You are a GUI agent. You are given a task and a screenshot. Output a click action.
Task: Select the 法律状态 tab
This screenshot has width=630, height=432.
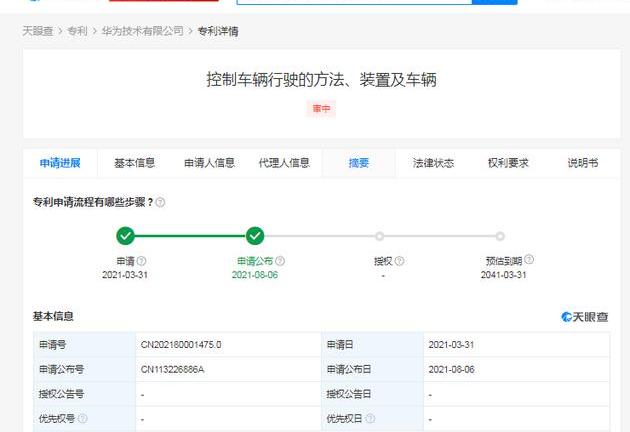click(x=433, y=163)
